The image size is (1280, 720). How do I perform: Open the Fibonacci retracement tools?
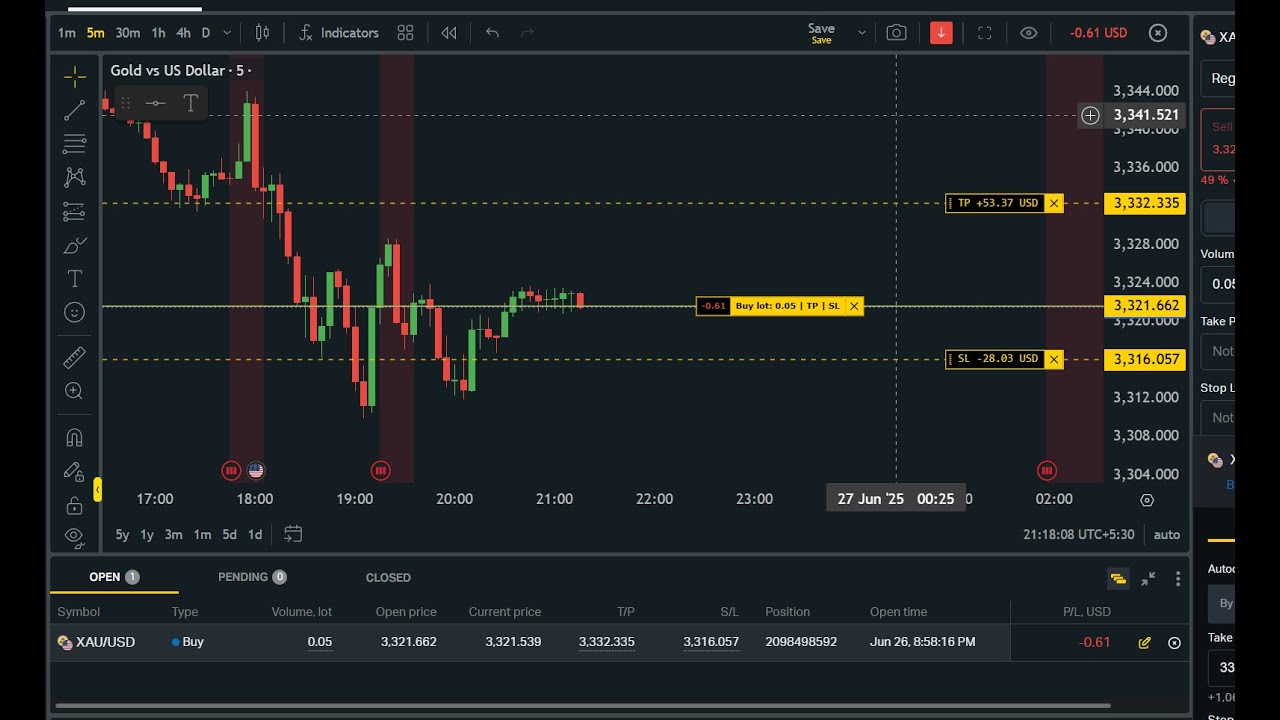click(x=74, y=144)
